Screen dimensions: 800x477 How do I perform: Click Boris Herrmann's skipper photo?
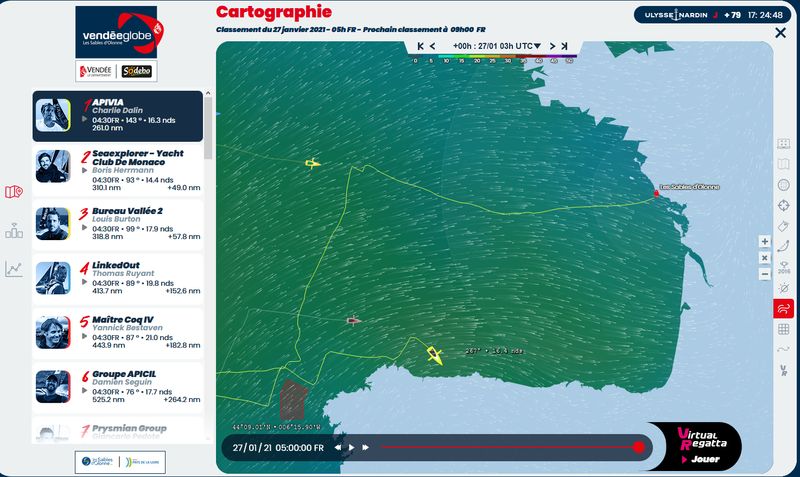(53, 166)
